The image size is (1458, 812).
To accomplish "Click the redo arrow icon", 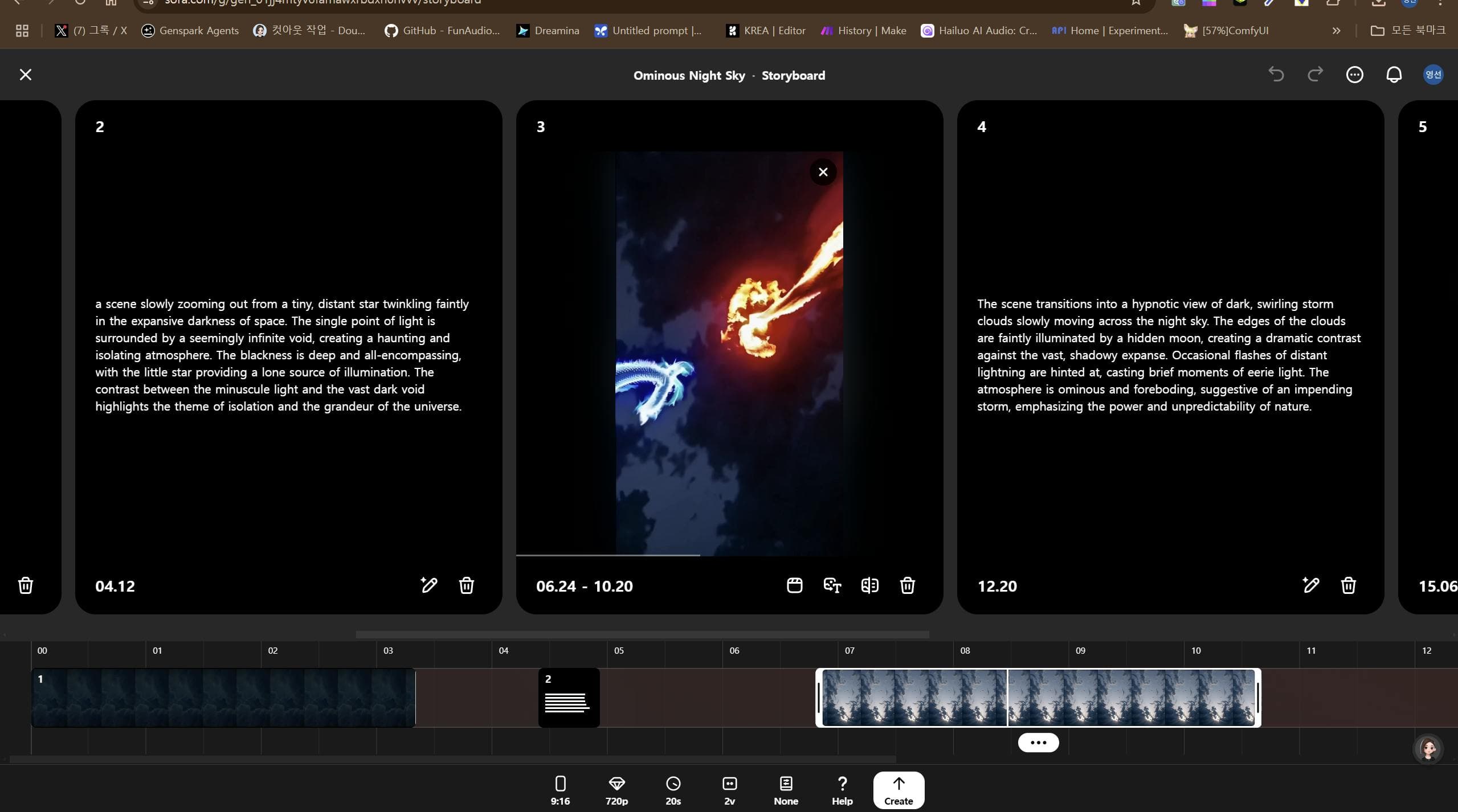I will click(x=1315, y=75).
